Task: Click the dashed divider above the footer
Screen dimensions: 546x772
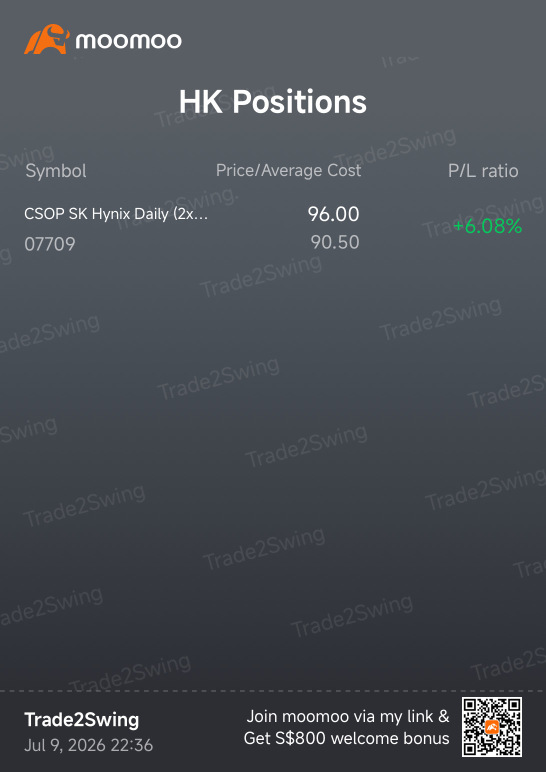Action: (273, 691)
